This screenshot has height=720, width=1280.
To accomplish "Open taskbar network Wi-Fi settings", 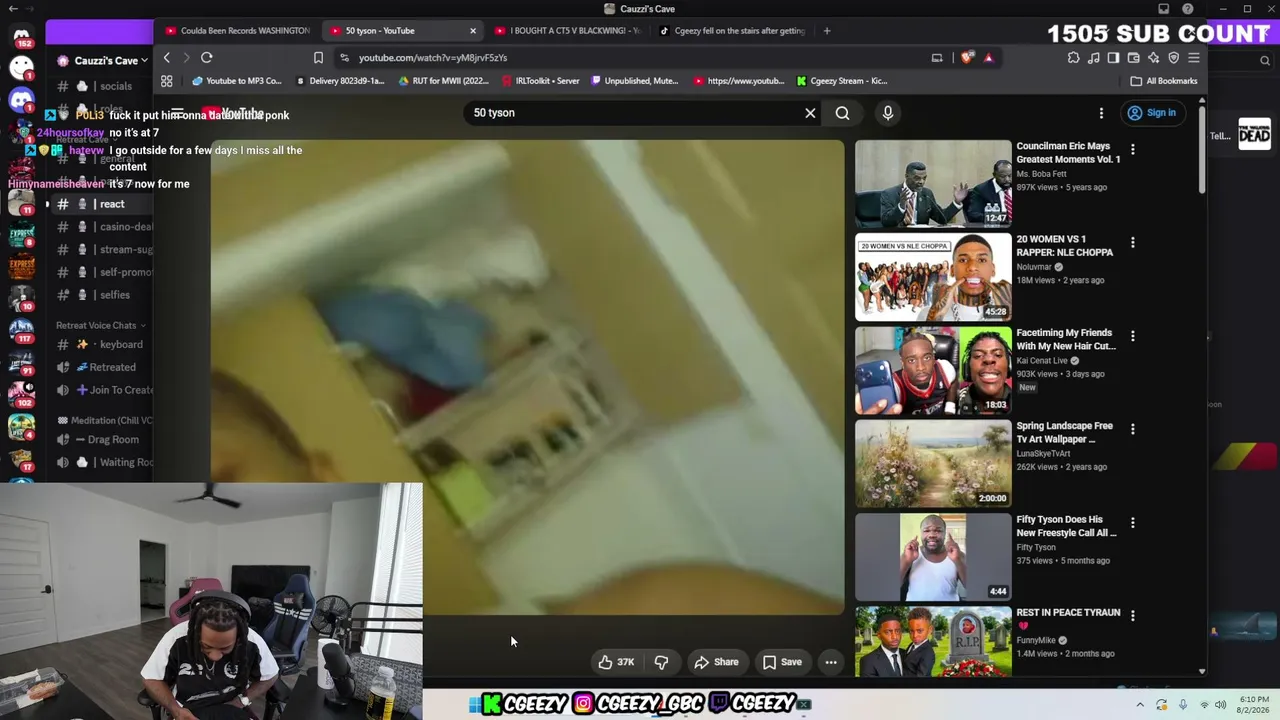I will click(1204, 705).
